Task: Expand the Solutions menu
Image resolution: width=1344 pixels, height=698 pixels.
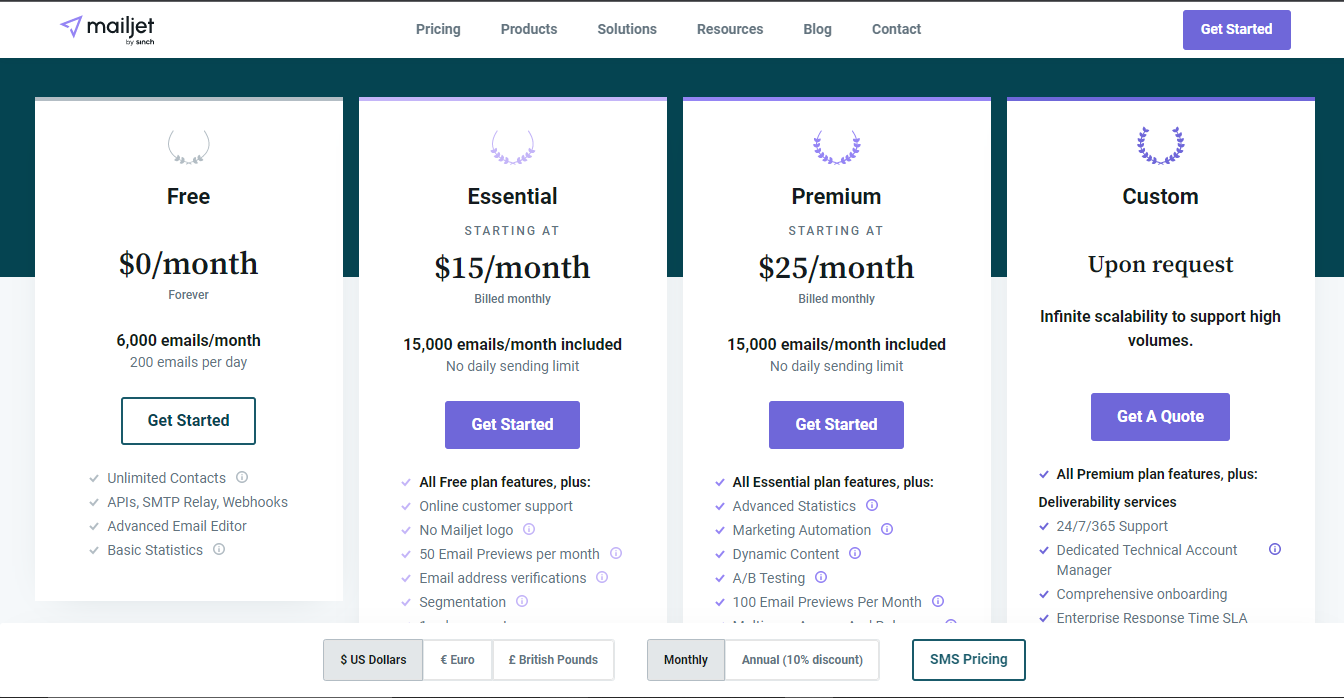Action: (627, 29)
